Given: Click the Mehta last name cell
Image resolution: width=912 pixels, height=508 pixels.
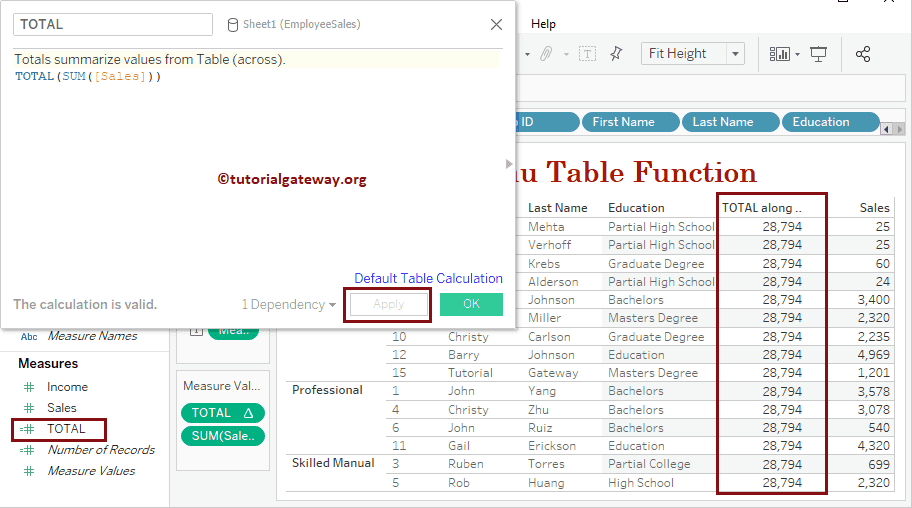Looking at the screenshot, I should tap(546, 226).
